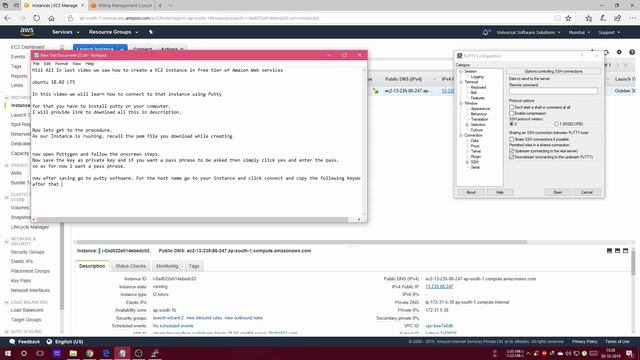Open the Windows action center icon

click(x=629, y=353)
